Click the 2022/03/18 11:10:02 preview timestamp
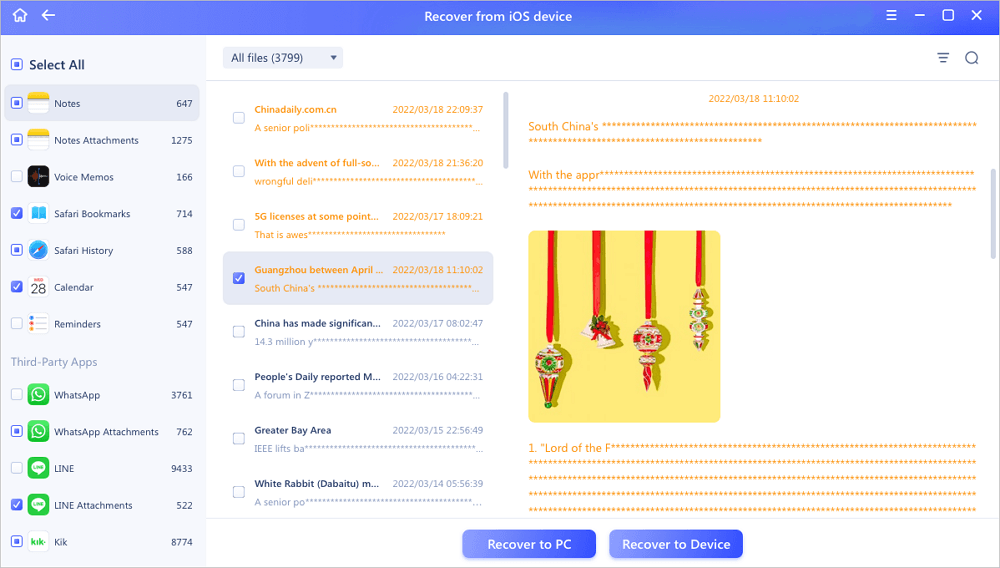1000x568 pixels. click(x=753, y=99)
